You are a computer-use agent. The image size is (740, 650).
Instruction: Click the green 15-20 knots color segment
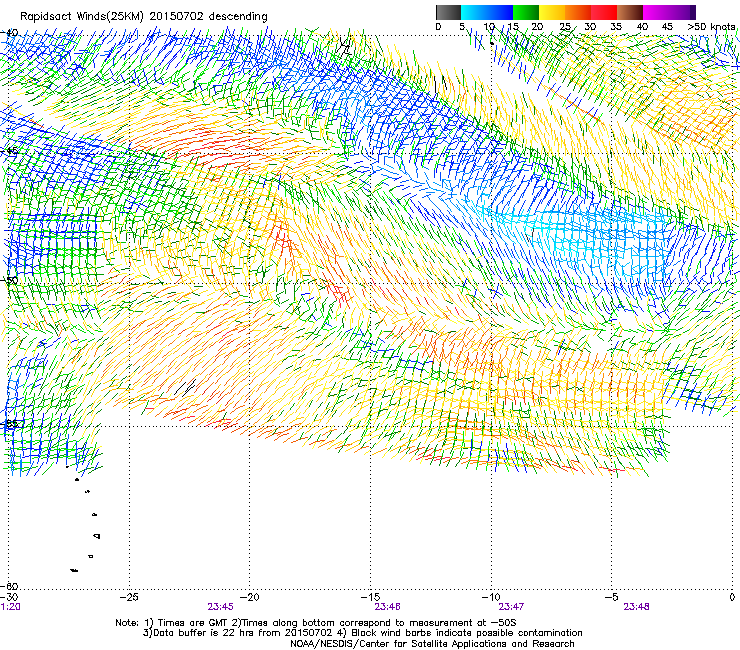[526, 12]
